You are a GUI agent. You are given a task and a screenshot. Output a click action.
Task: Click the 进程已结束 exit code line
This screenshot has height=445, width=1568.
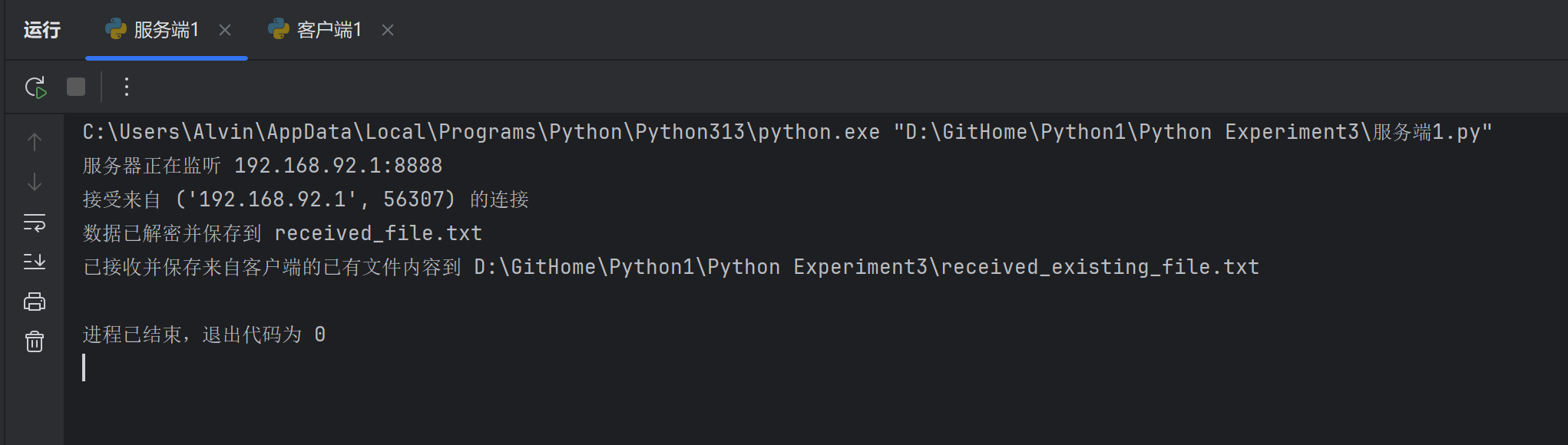(x=204, y=335)
